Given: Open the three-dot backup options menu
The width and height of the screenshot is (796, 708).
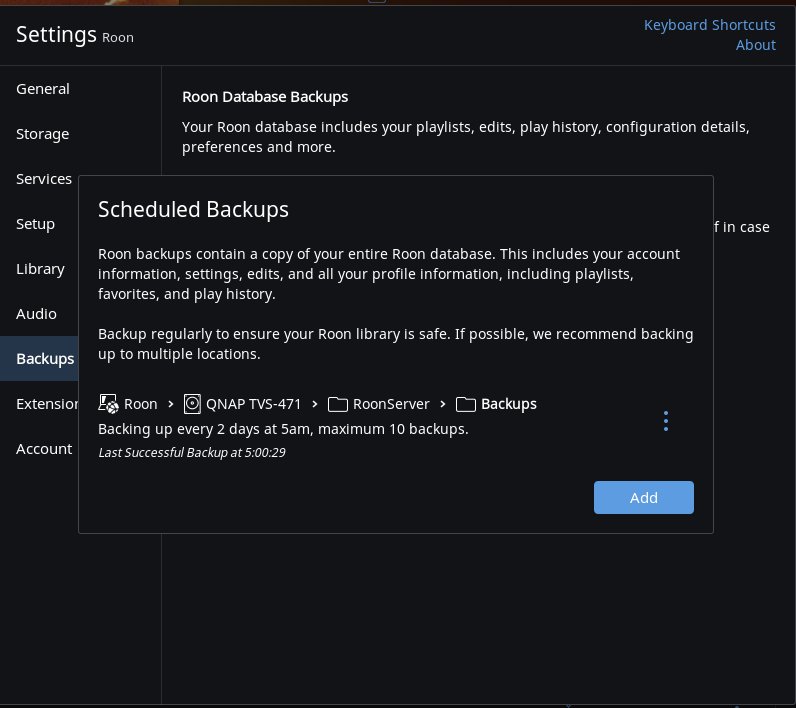Looking at the screenshot, I should [x=666, y=421].
